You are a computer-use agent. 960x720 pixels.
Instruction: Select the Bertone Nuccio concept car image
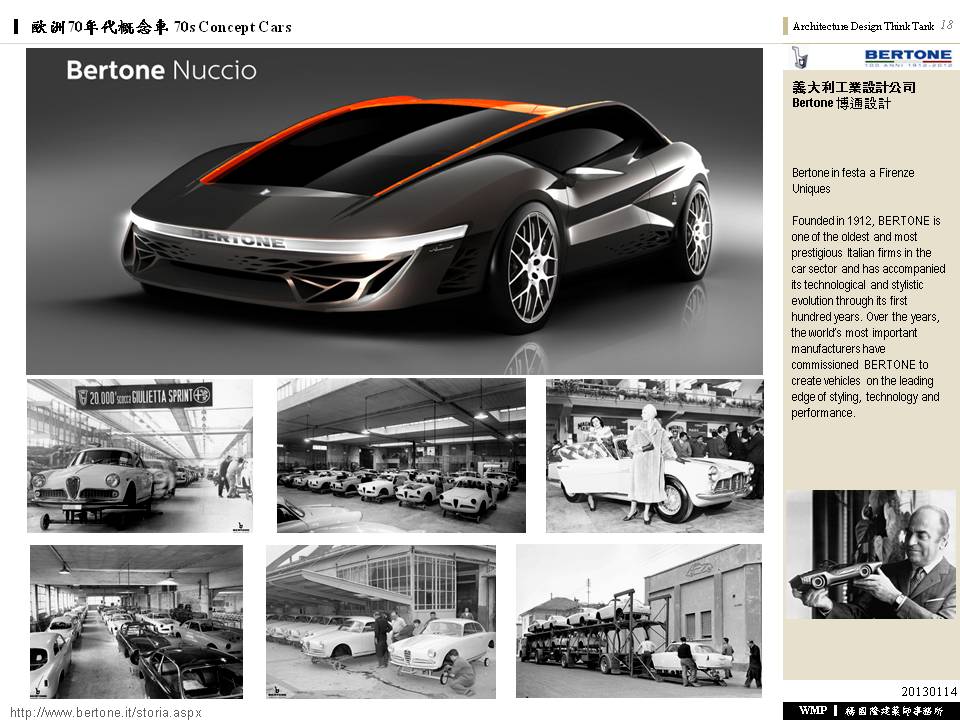point(394,211)
